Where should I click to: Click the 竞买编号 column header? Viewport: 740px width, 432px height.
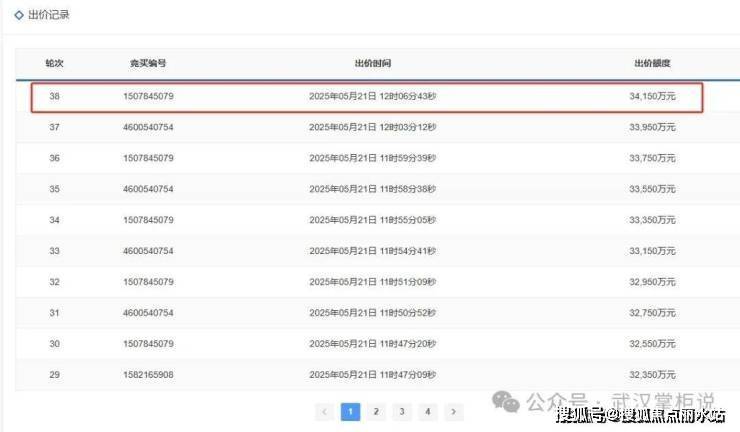coord(148,63)
